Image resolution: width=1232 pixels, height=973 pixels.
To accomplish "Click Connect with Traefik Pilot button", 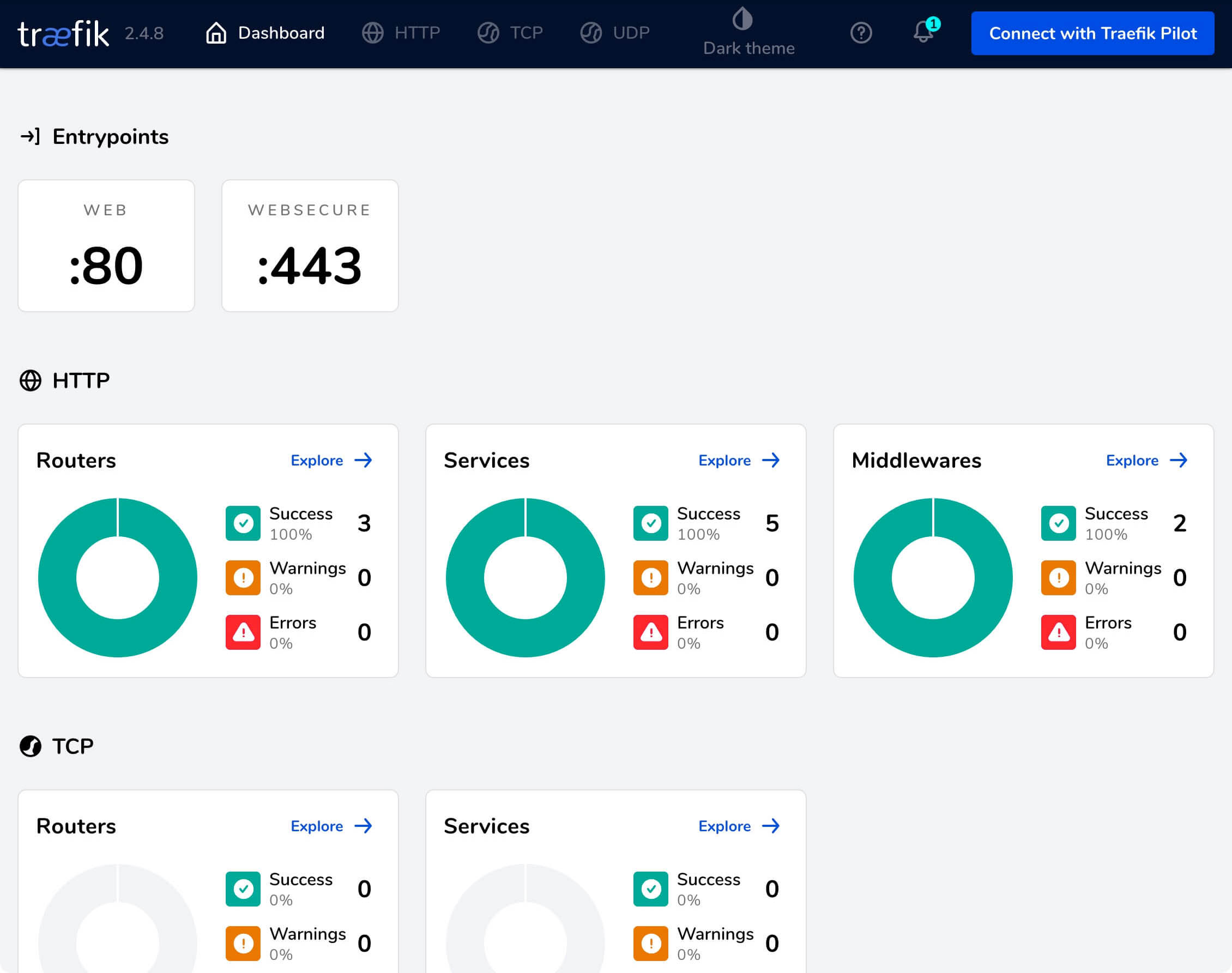I will coord(1092,33).
